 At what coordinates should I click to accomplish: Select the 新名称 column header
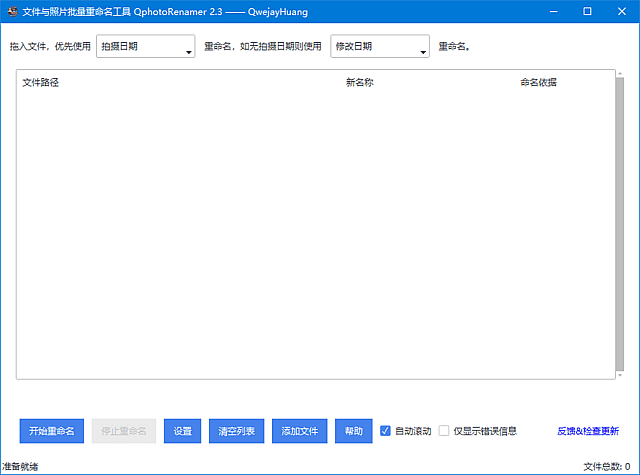[x=359, y=82]
